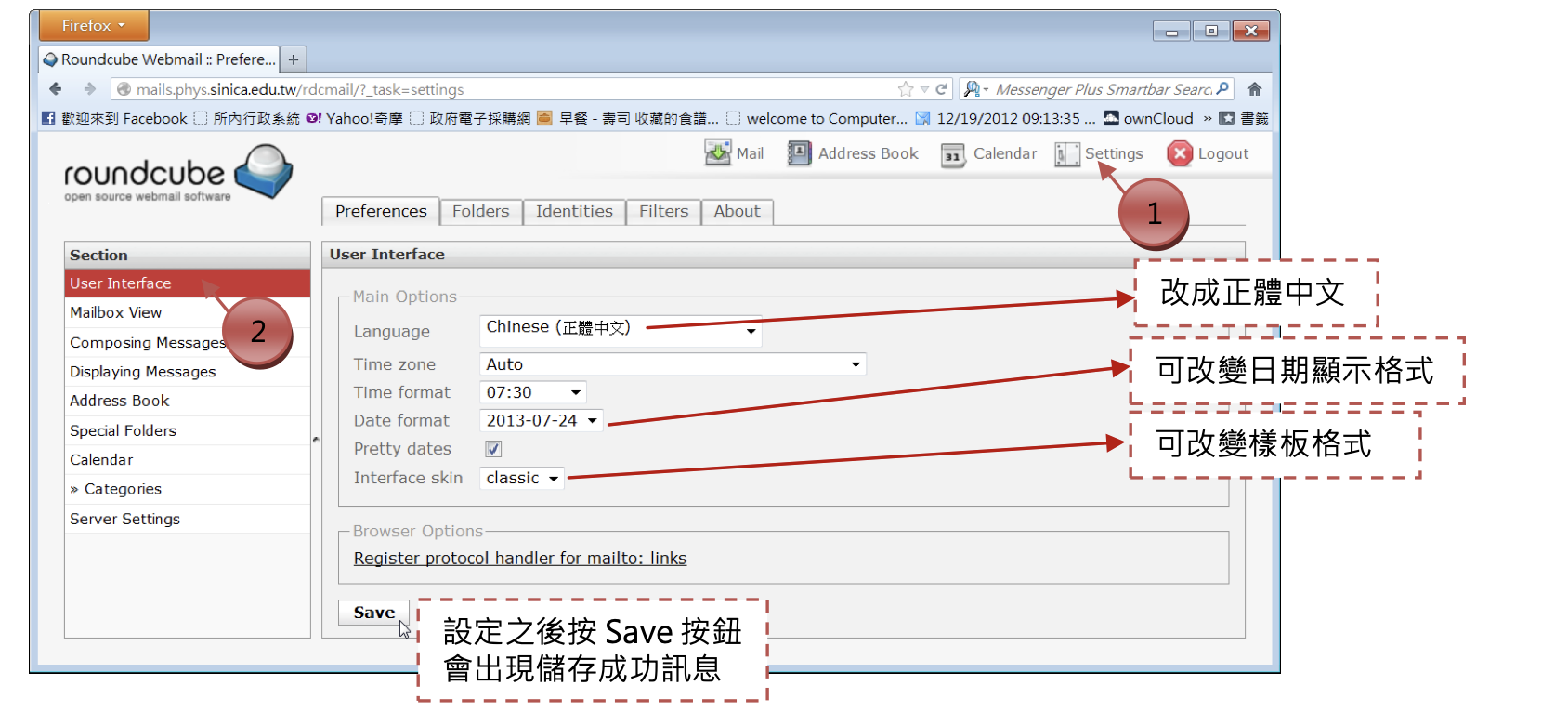This screenshot has width=1568, height=712.
Task: Open the Address Book icon in the top navigation
Action: [799, 153]
